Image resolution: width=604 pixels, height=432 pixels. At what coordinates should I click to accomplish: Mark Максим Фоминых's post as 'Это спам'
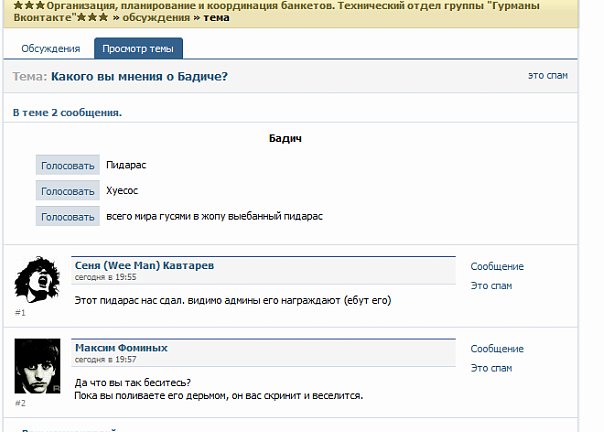491,368
